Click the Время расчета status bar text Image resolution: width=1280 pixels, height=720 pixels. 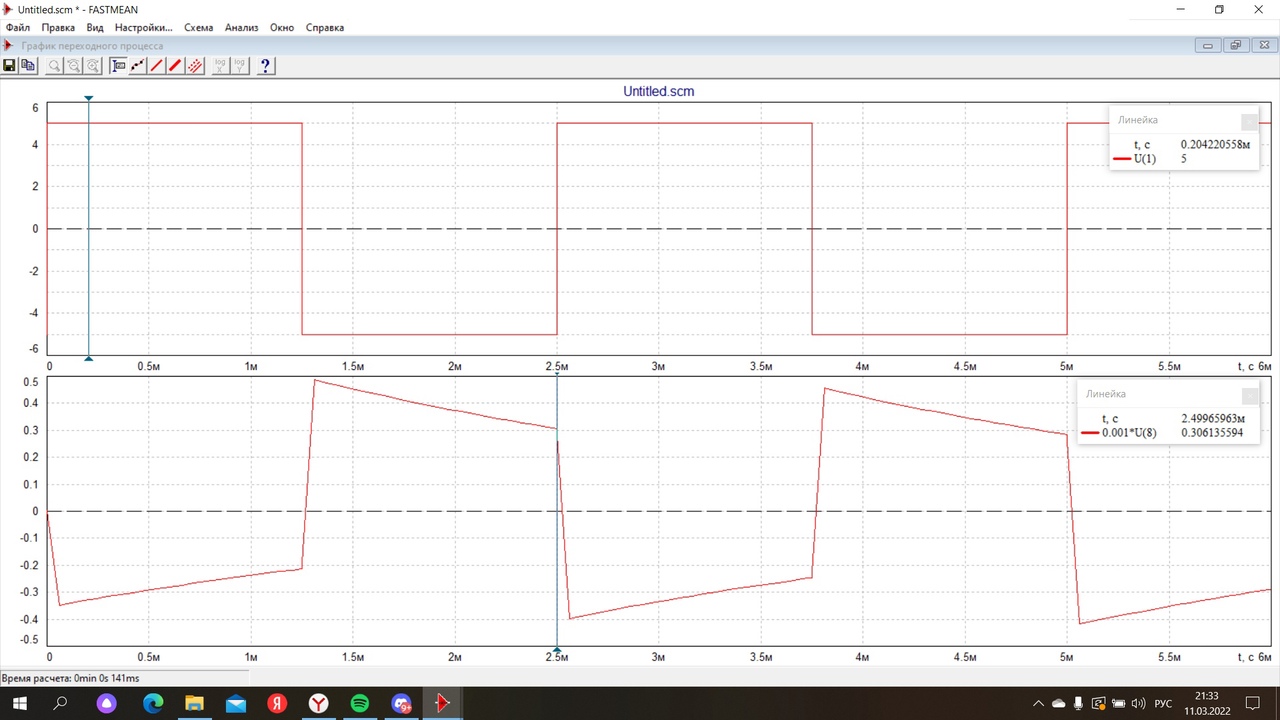click(x=71, y=678)
